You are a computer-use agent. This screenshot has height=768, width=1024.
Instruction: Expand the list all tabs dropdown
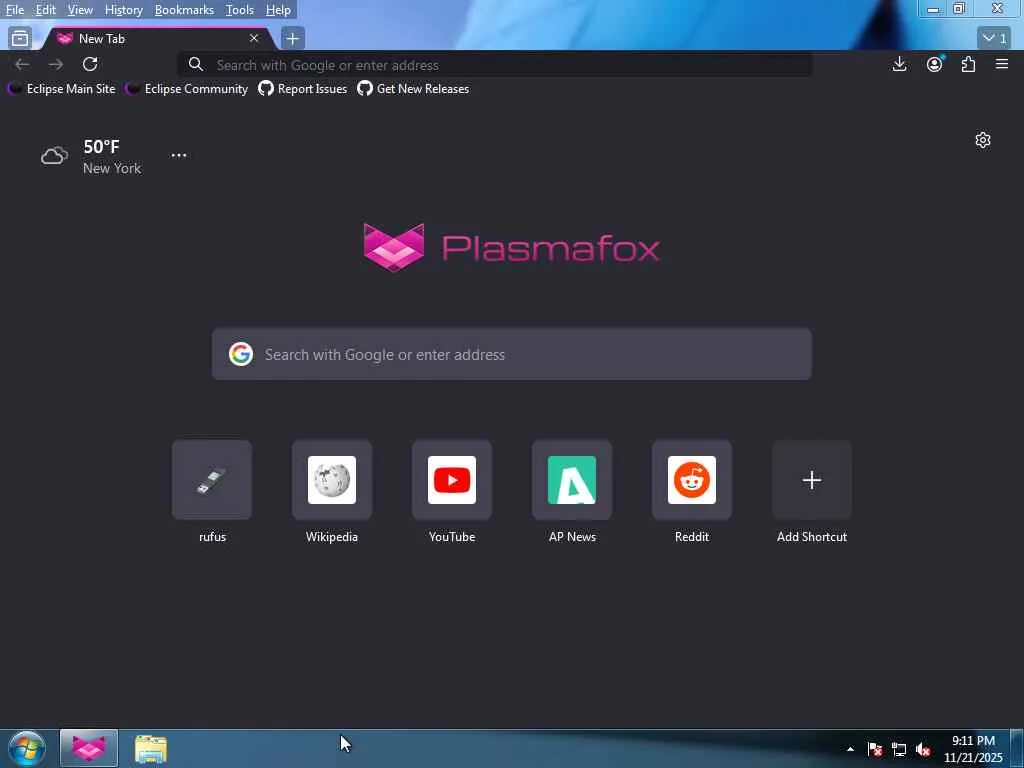pos(994,38)
